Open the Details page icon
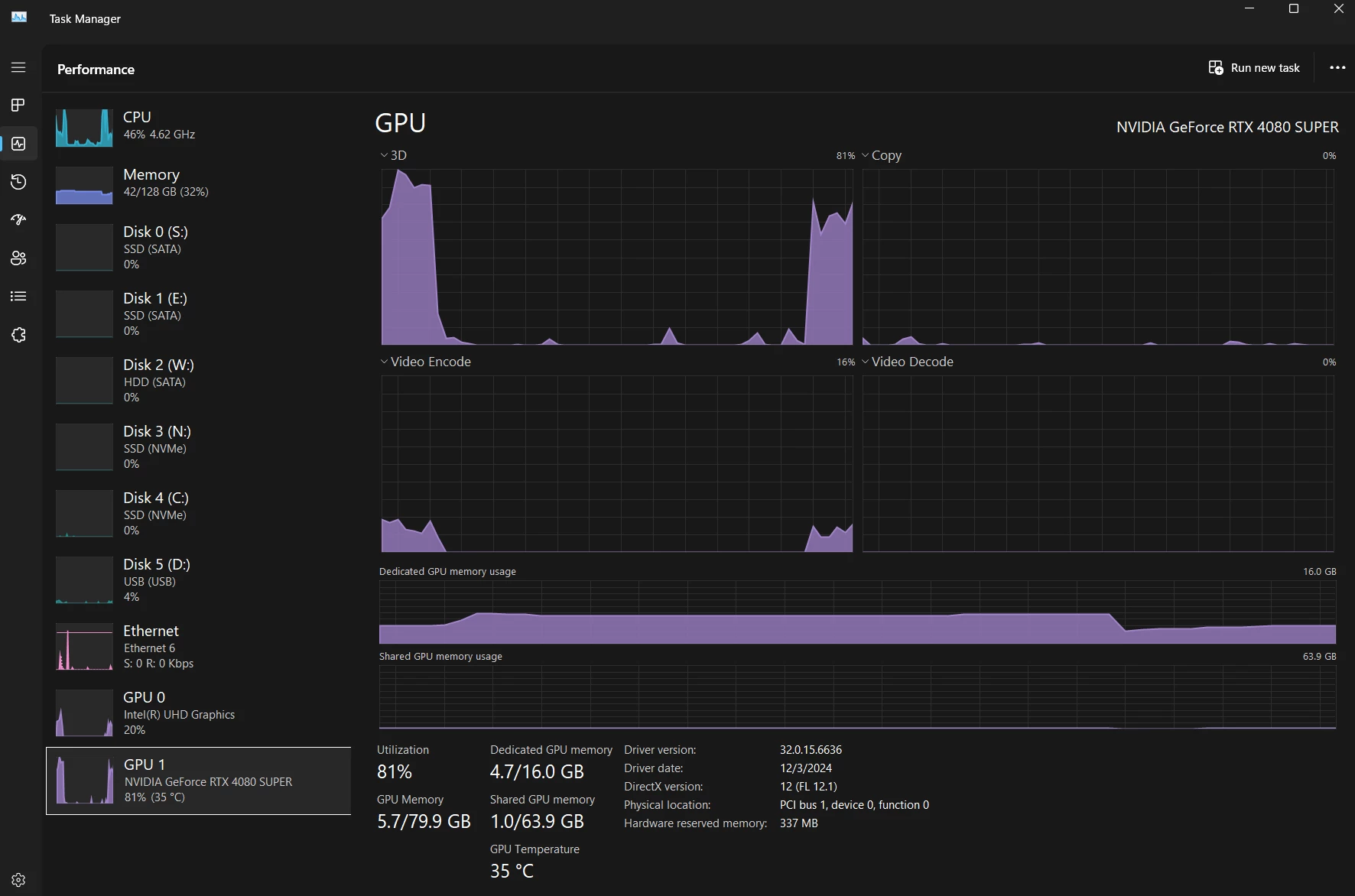1355x896 pixels. click(x=18, y=297)
